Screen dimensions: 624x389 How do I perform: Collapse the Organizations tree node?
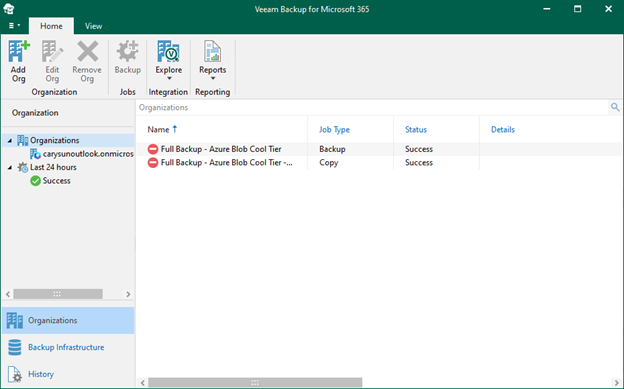[x=10, y=141]
